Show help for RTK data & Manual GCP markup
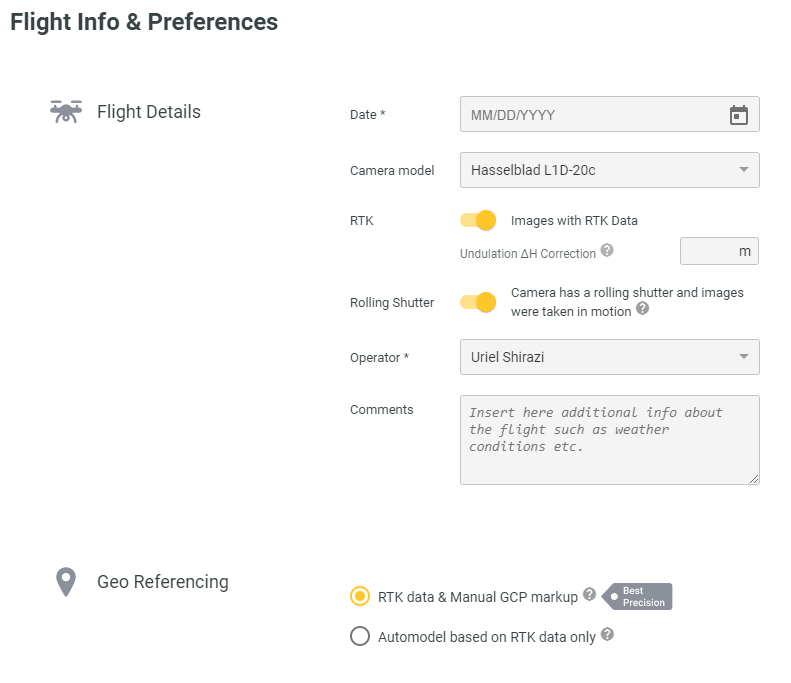 click(589, 594)
